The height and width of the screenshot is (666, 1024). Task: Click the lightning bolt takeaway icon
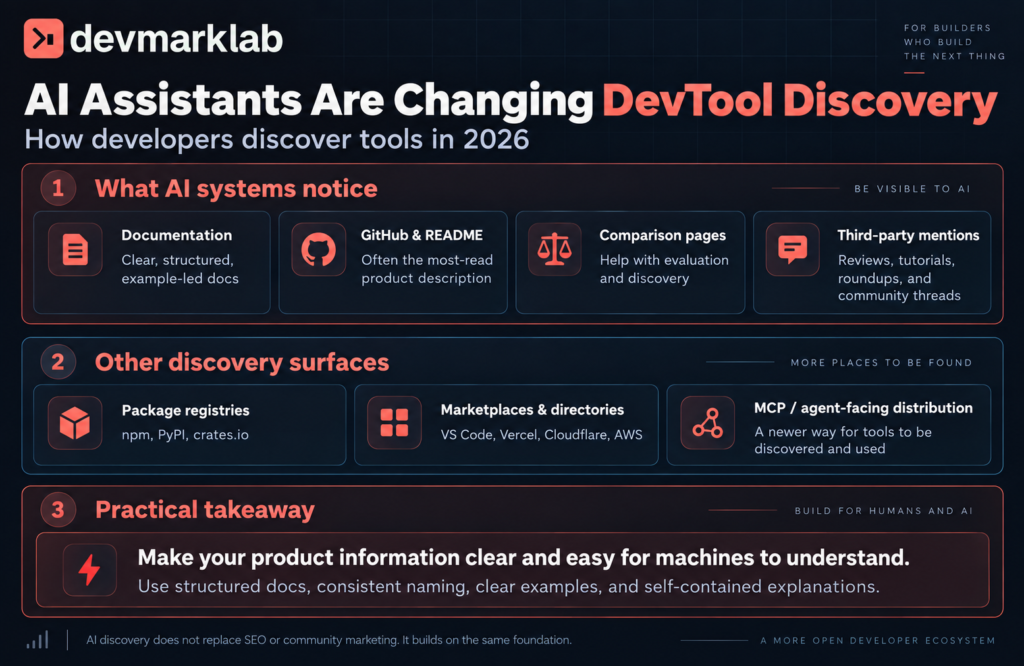89,570
